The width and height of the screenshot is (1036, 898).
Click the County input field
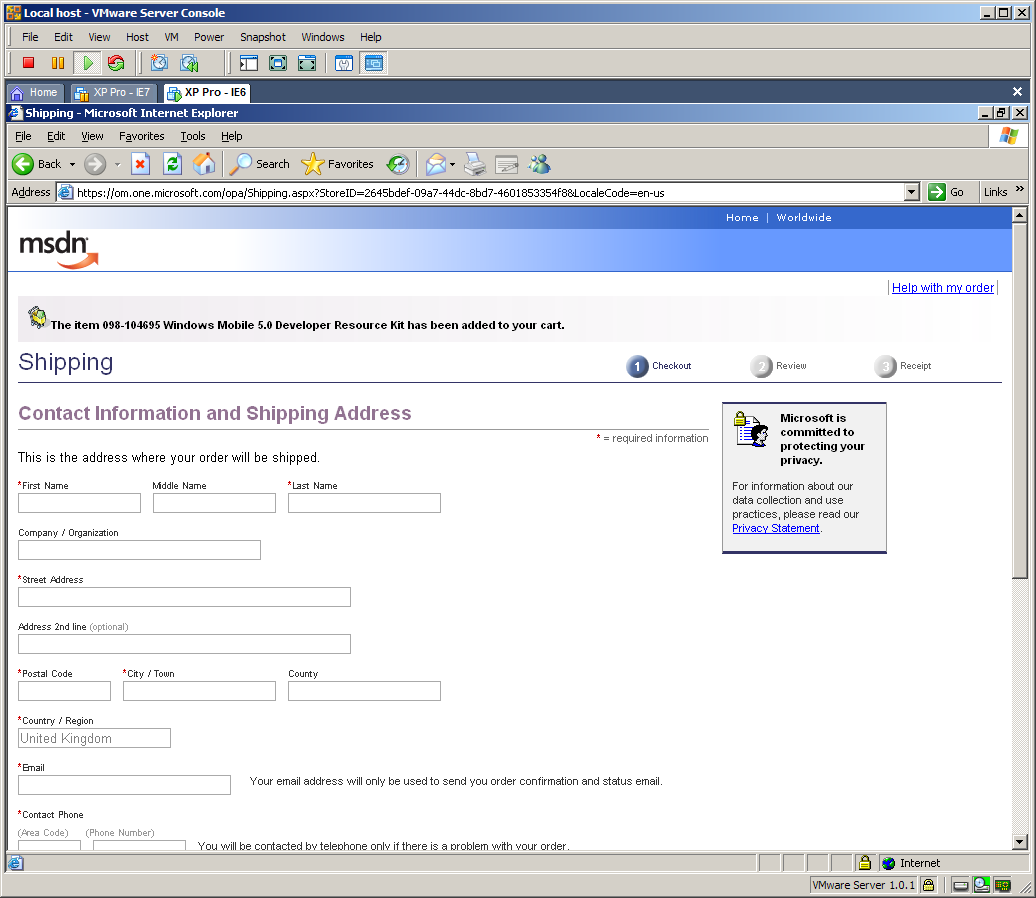click(364, 691)
